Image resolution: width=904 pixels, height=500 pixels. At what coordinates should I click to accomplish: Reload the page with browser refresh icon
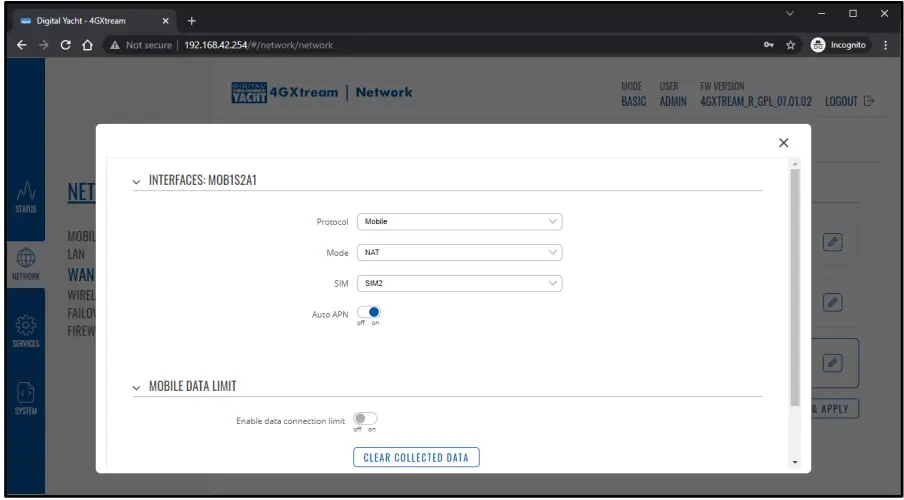[x=66, y=45]
